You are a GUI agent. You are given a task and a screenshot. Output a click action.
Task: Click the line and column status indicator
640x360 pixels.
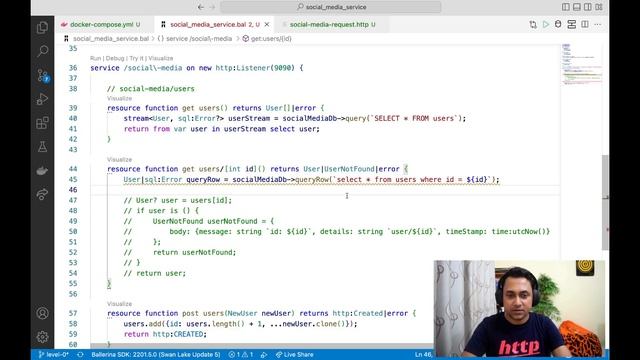pyautogui.click(x=424, y=355)
